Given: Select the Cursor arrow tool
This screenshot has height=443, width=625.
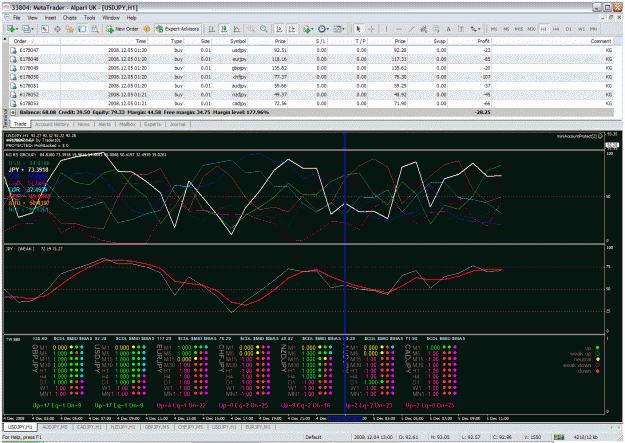Looking at the screenshot, I should pos(358,29).
